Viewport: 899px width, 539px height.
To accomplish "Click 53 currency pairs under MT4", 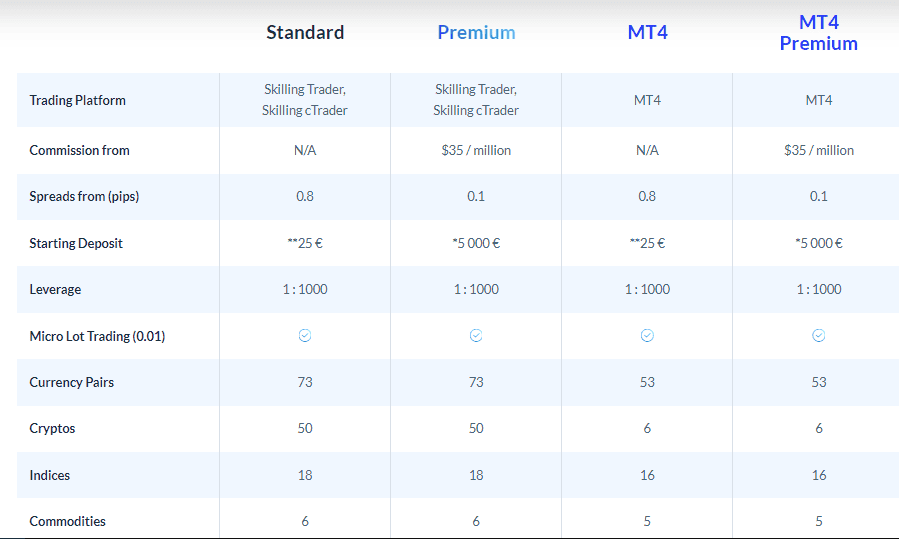I will tap(647, 382).
